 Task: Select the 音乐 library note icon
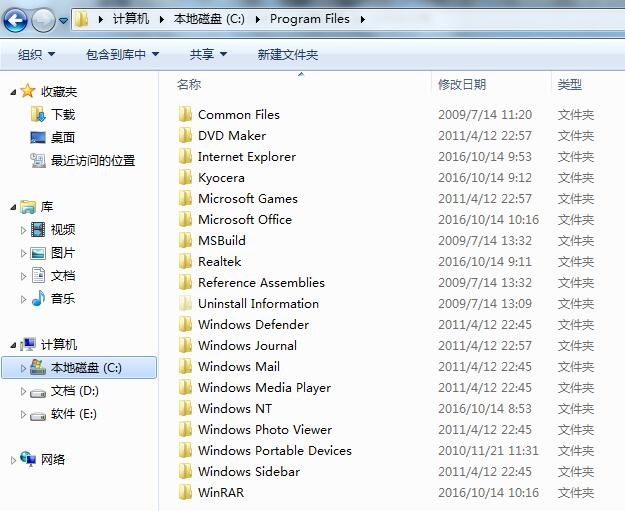38,298
